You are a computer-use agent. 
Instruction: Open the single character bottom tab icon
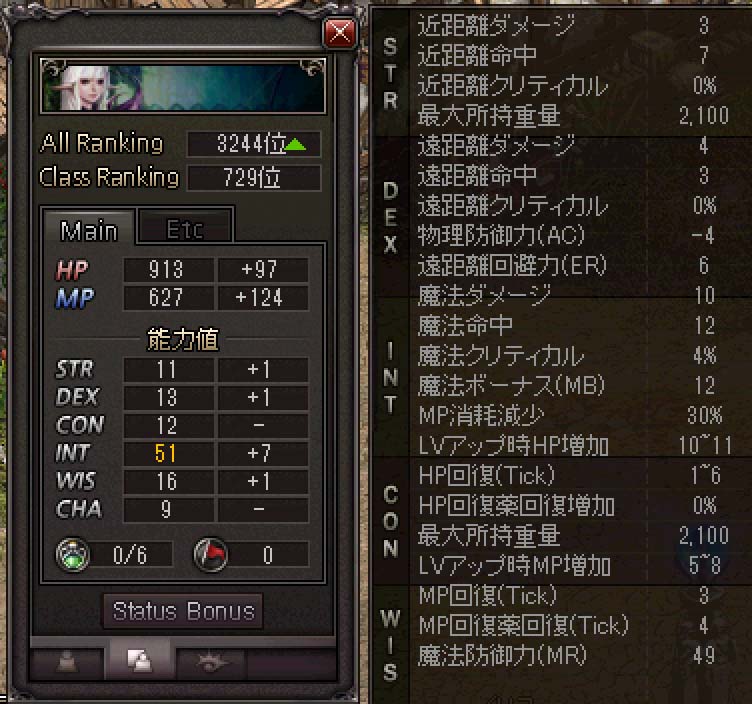point(67,663)
